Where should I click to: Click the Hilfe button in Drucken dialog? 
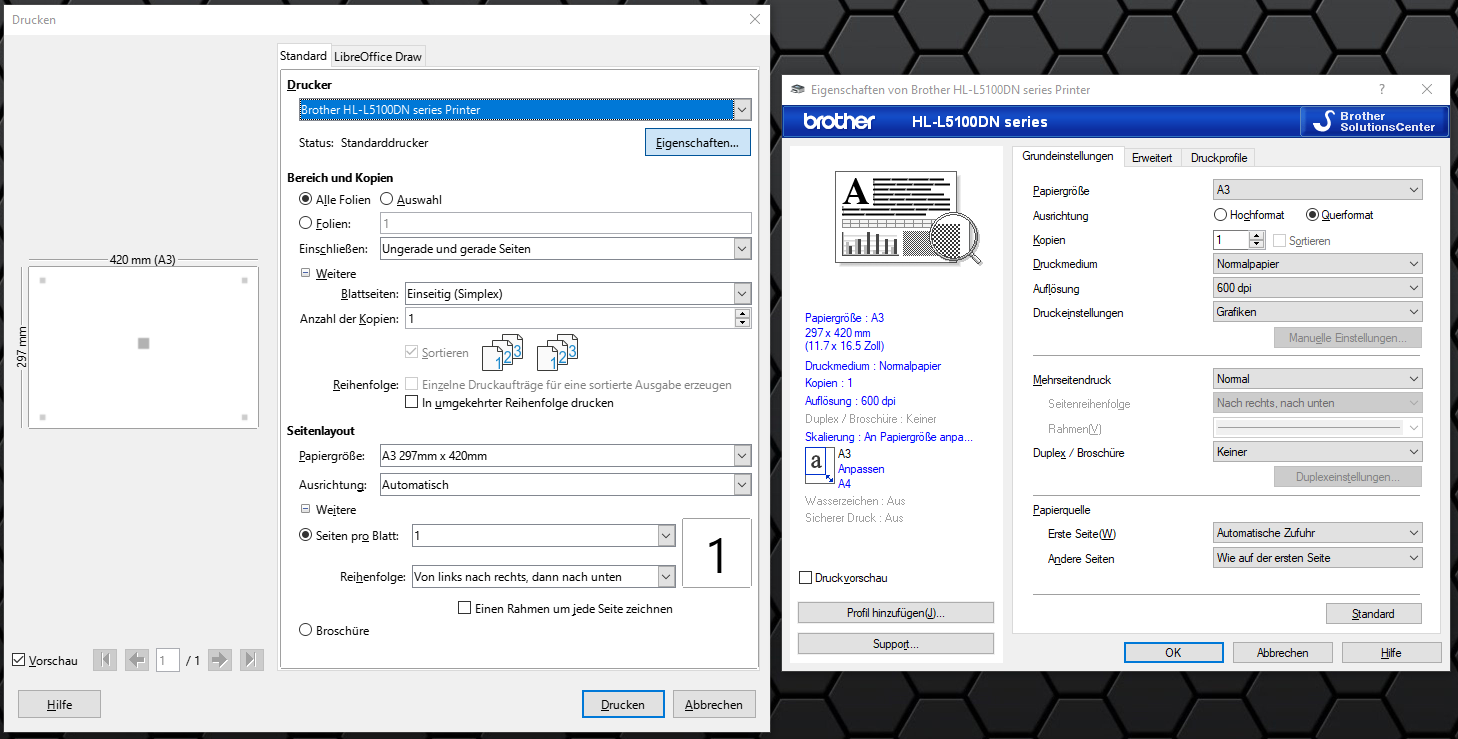pyautogui.click(x=59, y=704)
